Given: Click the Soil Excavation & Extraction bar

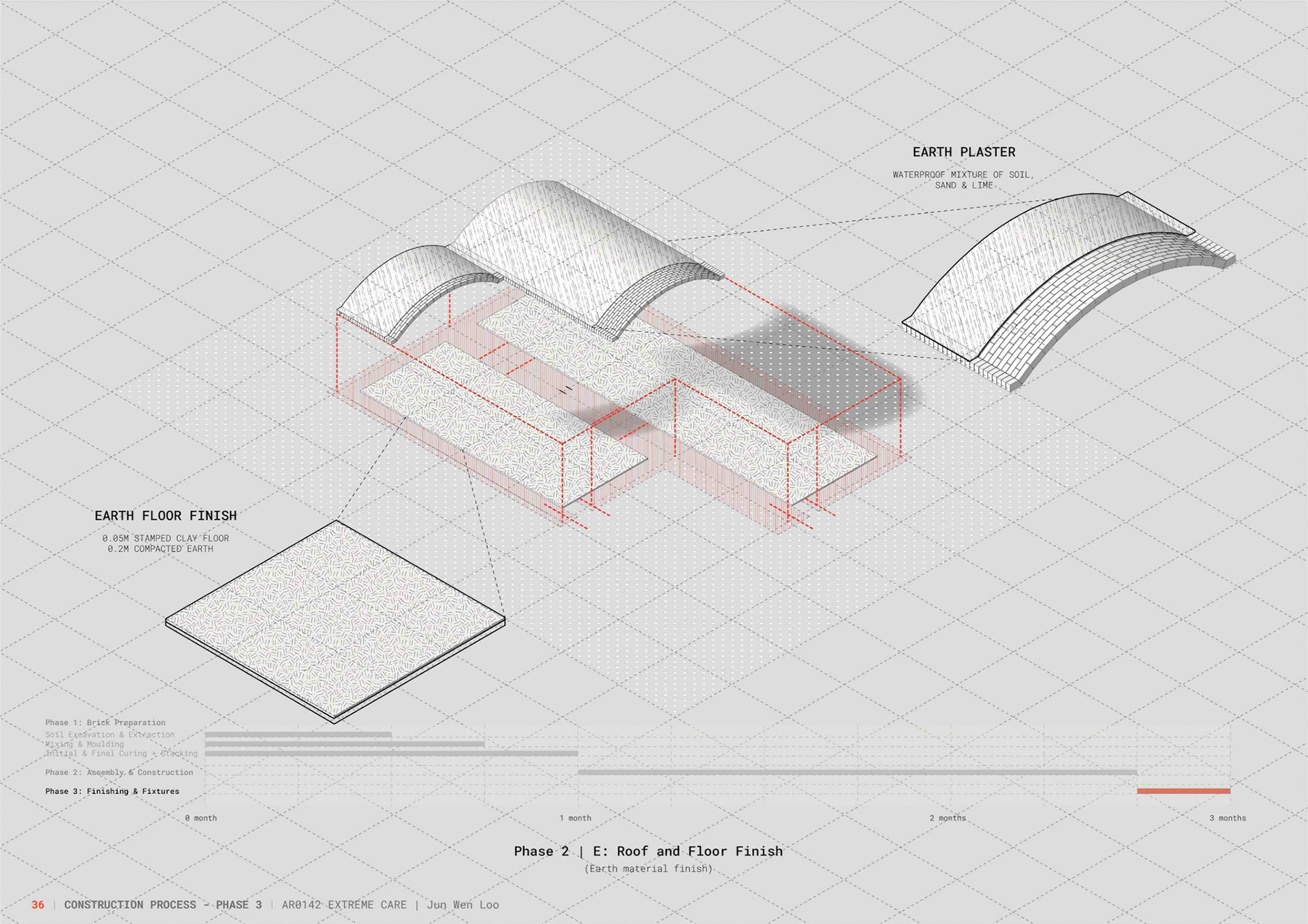Looking at the screenshot, I should (298, 735).
